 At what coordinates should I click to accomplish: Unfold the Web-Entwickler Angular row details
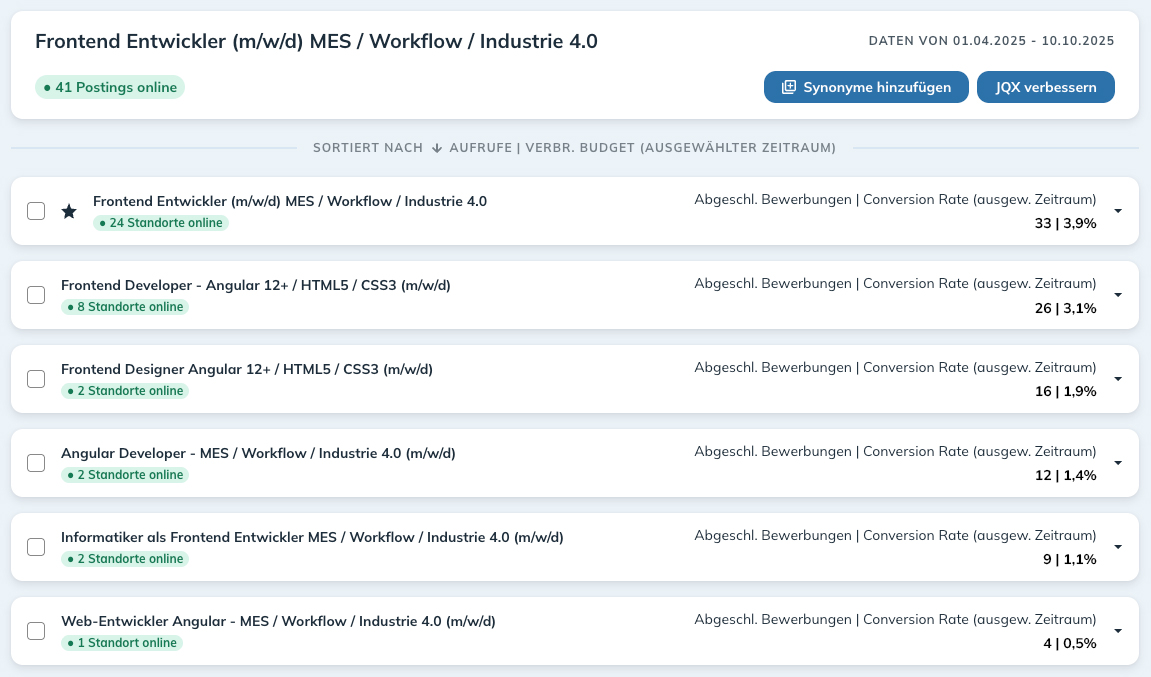[1117, 631]
